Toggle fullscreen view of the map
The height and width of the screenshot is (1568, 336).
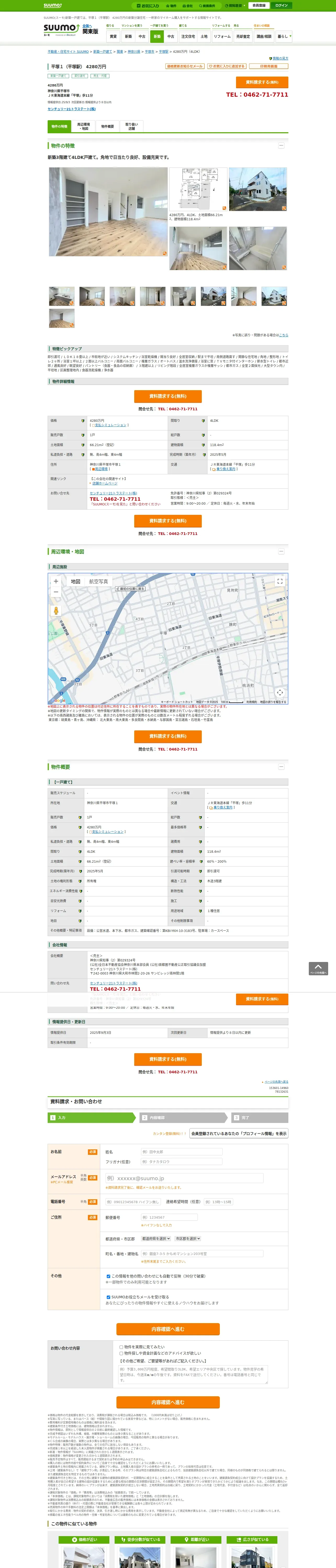(x=280, y=581)
